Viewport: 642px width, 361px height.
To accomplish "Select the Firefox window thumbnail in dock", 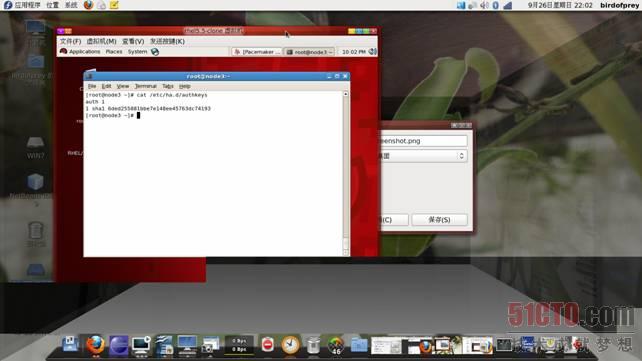I will pyautogui.click(x=418, y=346).
